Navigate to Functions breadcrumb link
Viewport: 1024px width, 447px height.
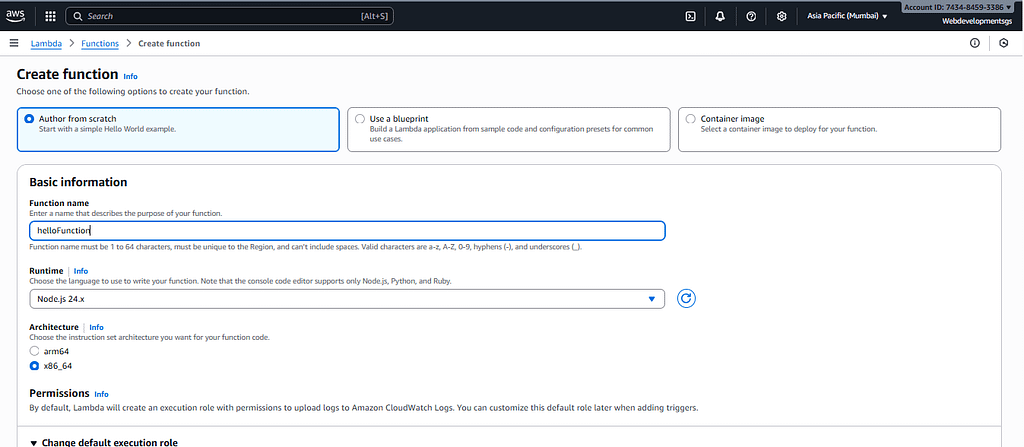(x=99, y=43)
